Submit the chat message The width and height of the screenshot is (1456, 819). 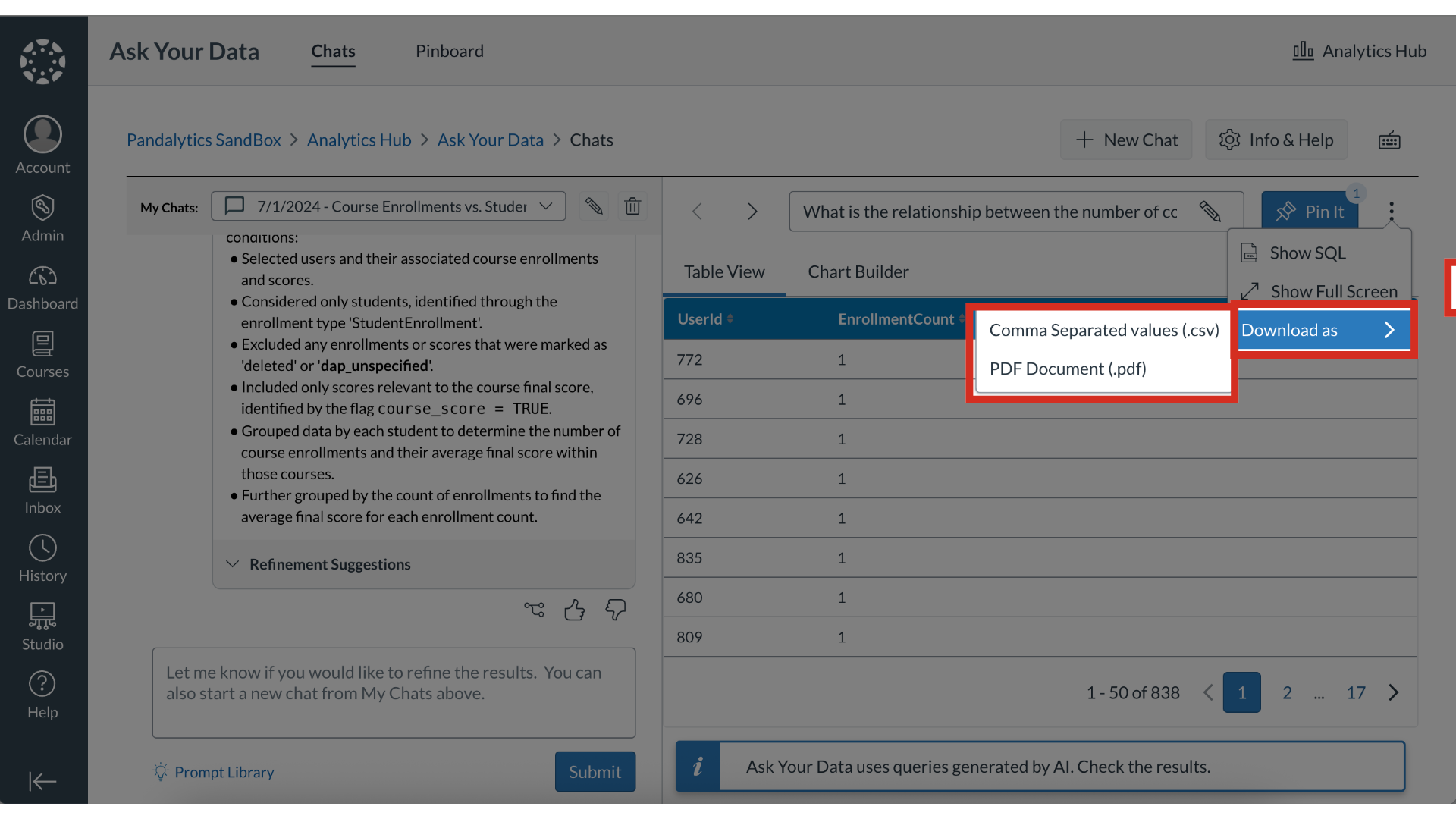click(x=595, y=772)
